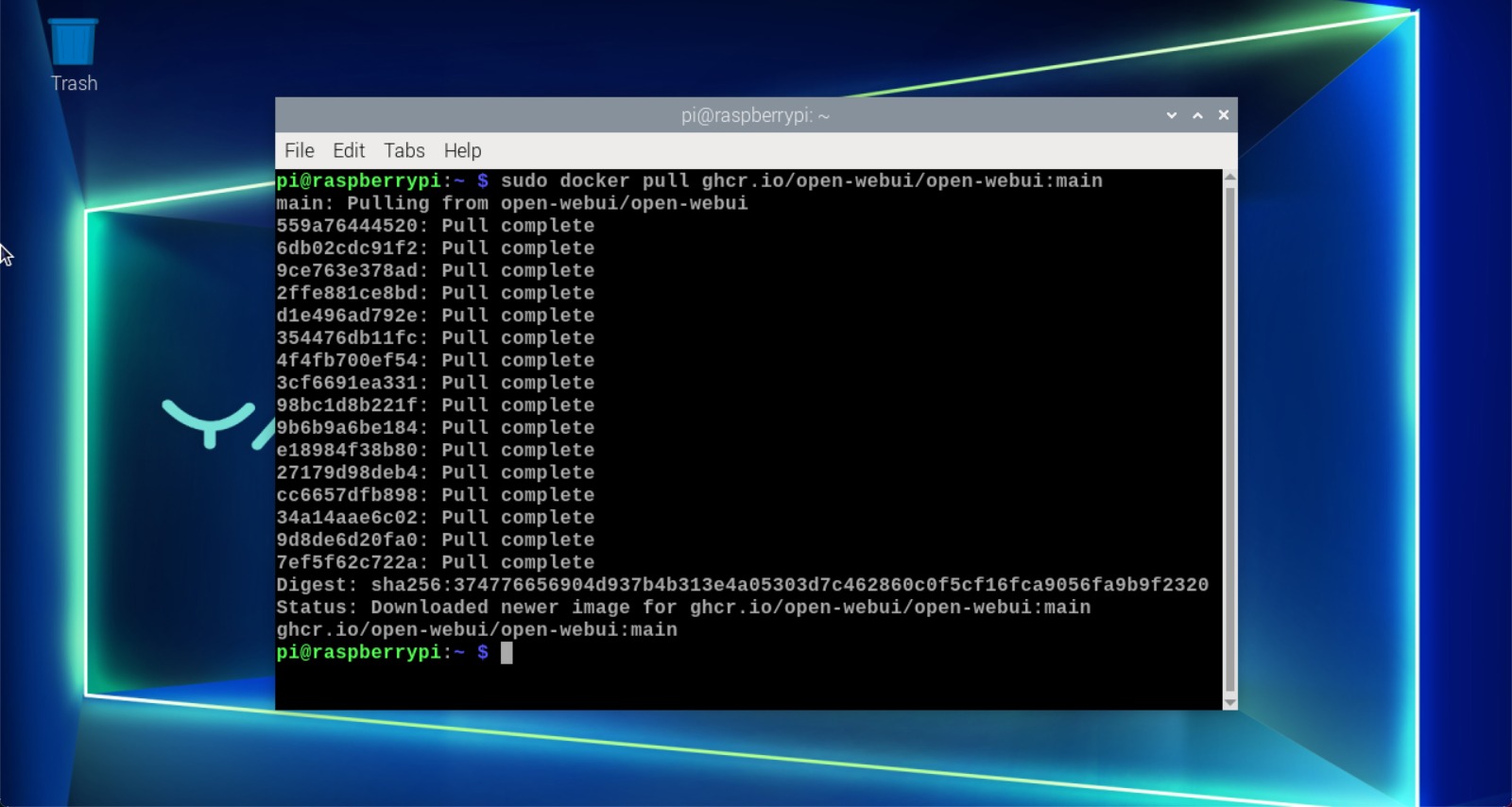
Task: Click layer 9b6b9a6be184 line
Action: (436, 428)
